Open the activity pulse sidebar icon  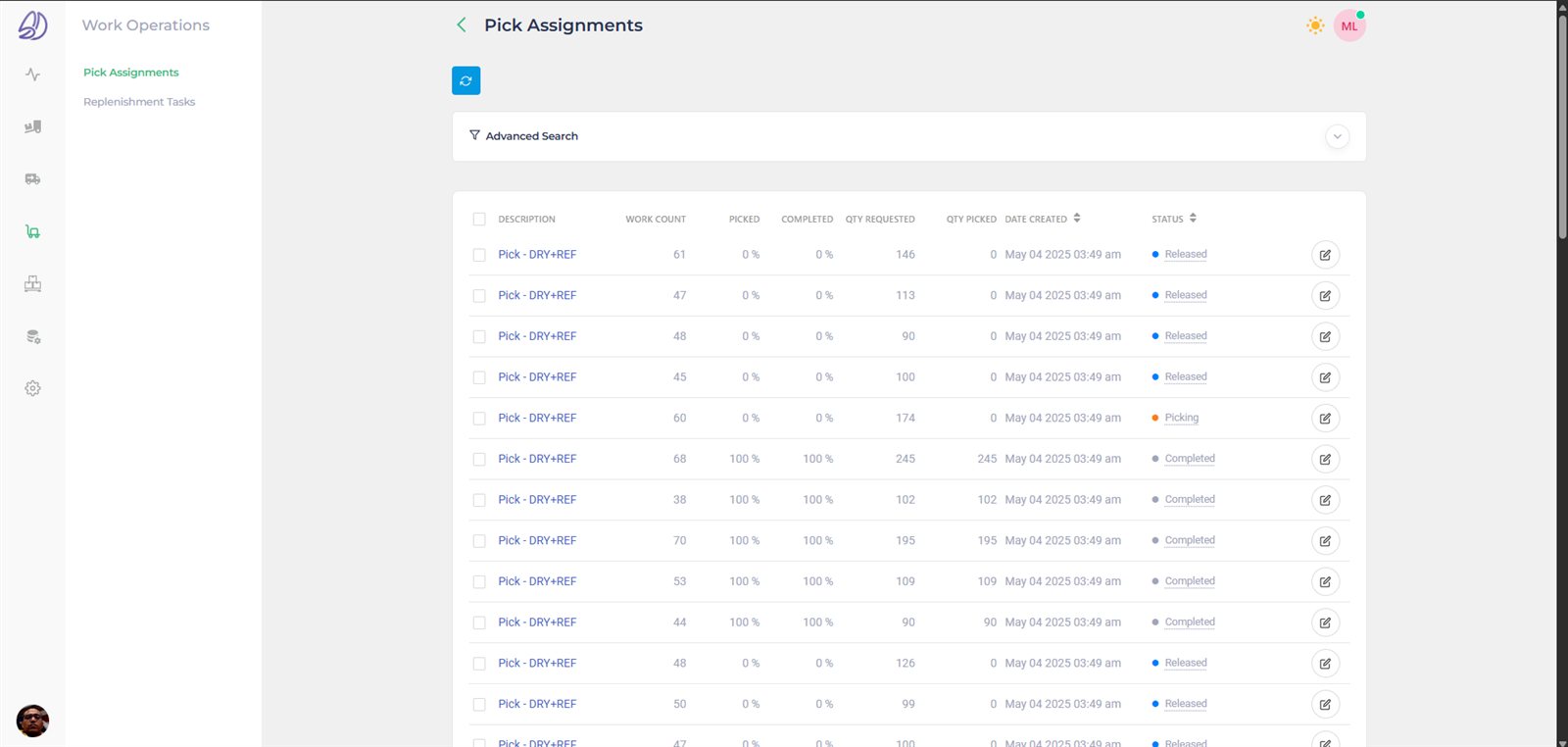click(x=32, y=75)
